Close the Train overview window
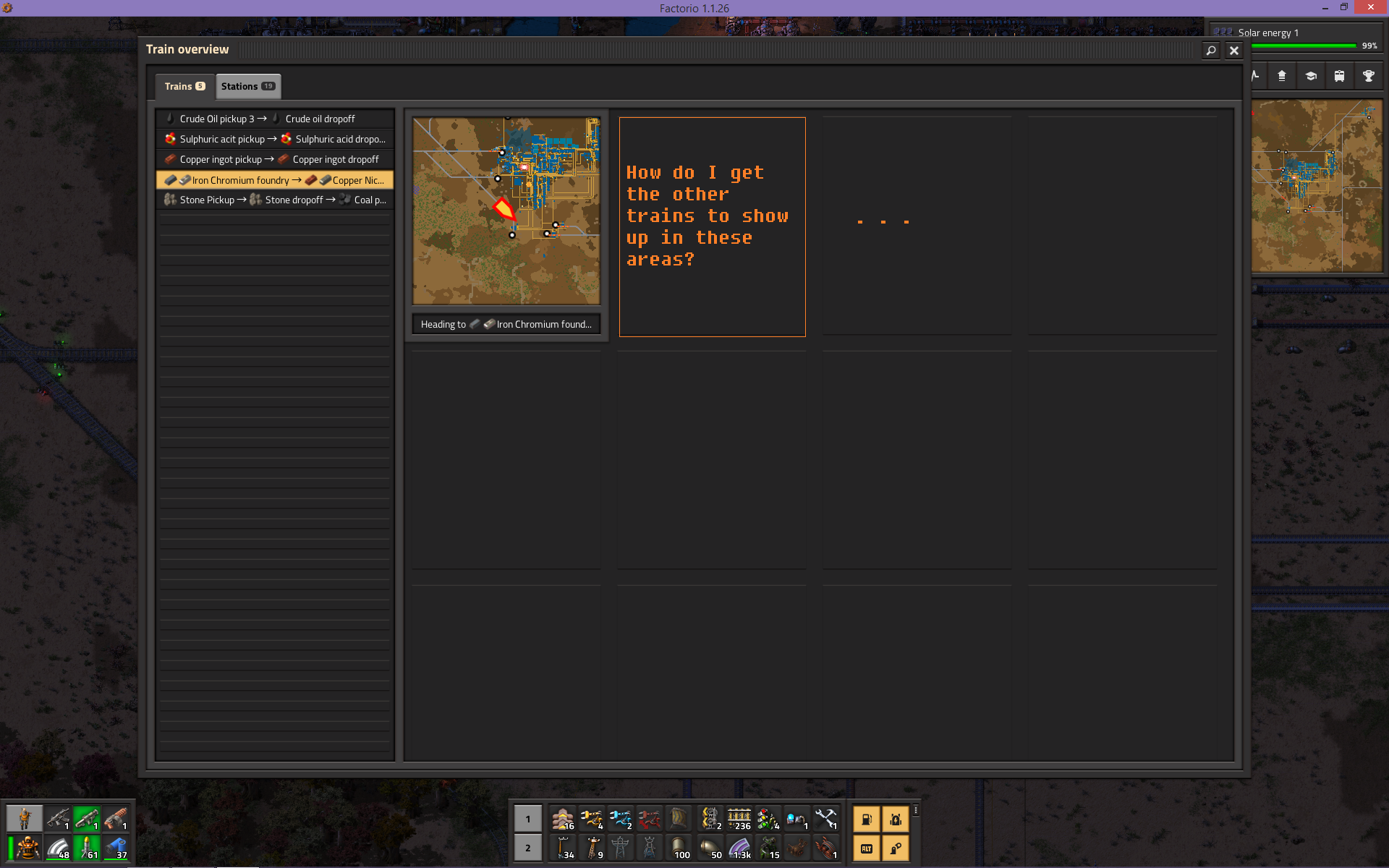 [x=1234, y=50]
